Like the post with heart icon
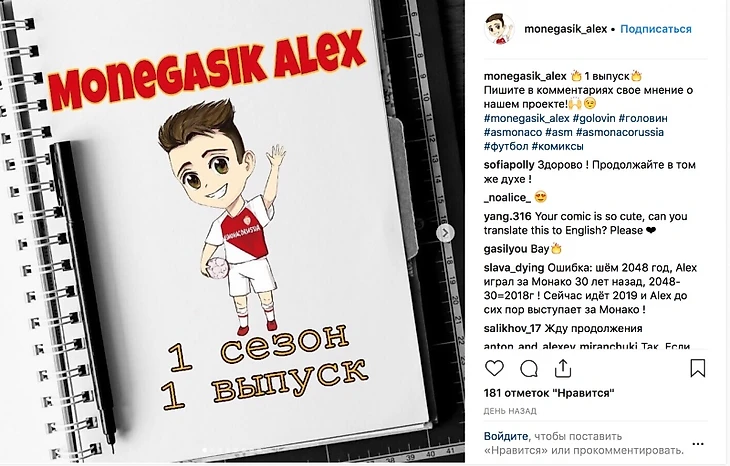Image resolution: width=730 pixels, height=466 pixels. click(x=494, y=368)
